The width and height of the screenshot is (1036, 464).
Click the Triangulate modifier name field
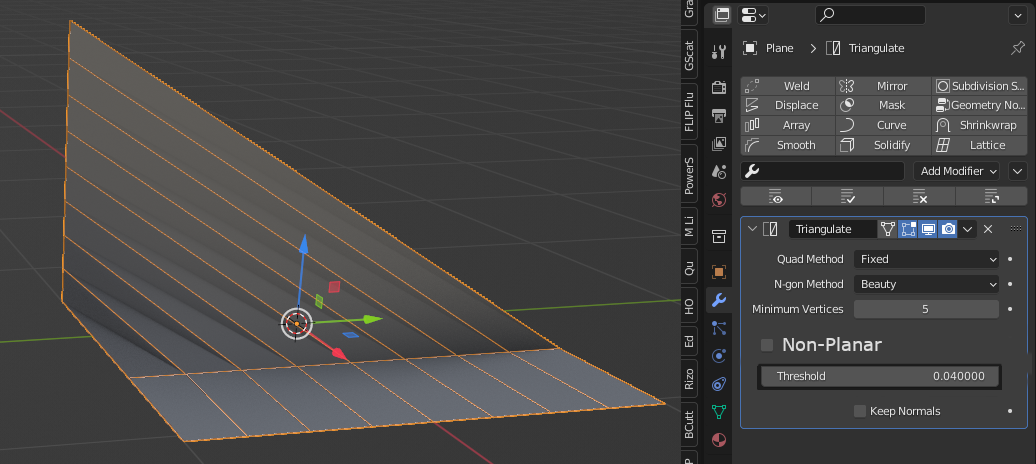tap(832, 229)
